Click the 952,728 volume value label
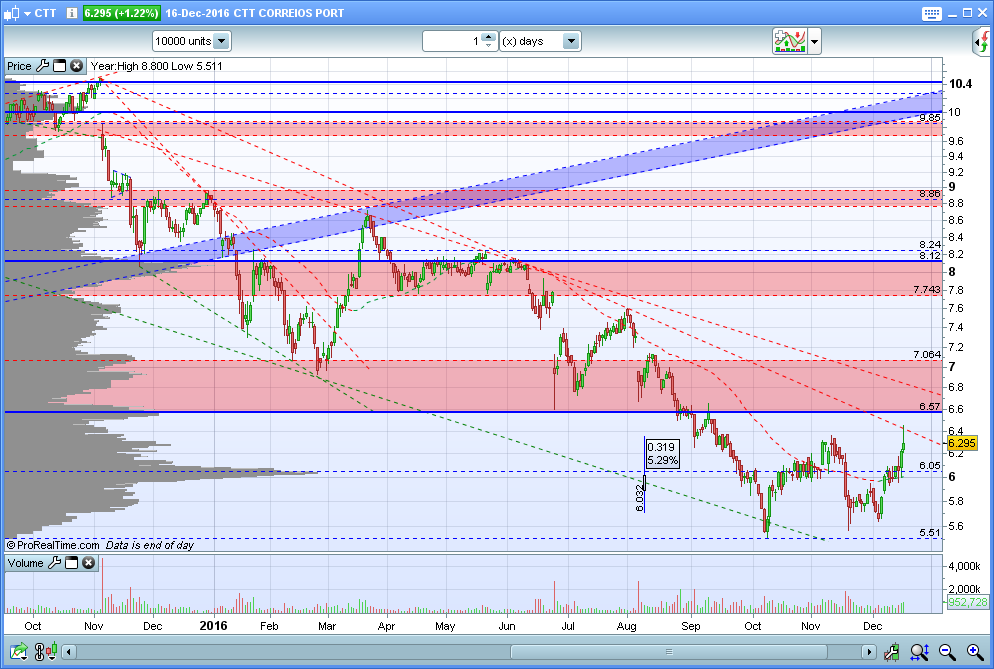This screenshot has width=994, height=669. click(x=967, y=602)
